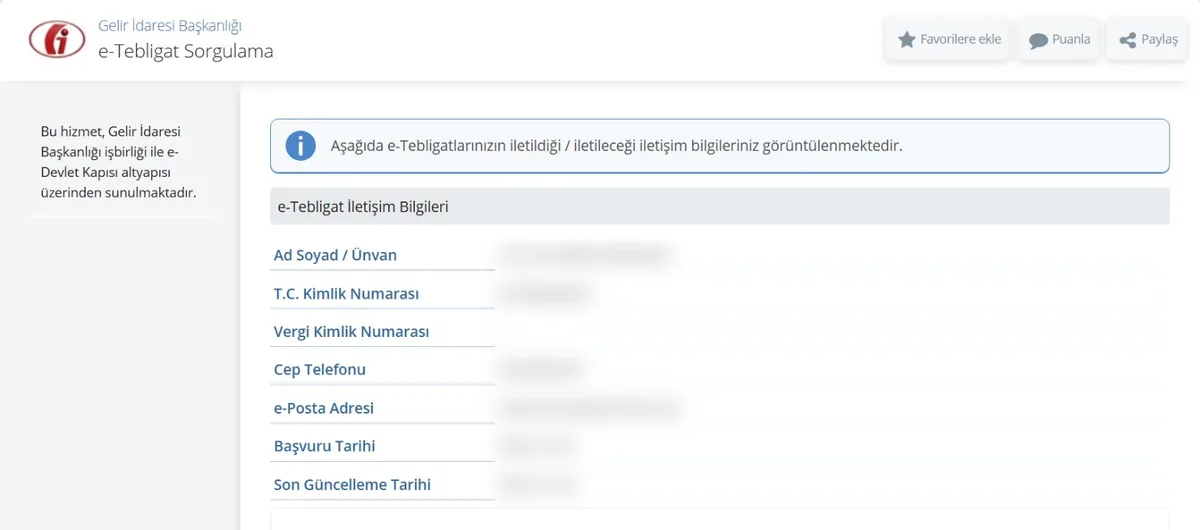Open the Gelir İdaresi Başkanlığı link
The image size is (1200, 530).
tap(170, 26)
